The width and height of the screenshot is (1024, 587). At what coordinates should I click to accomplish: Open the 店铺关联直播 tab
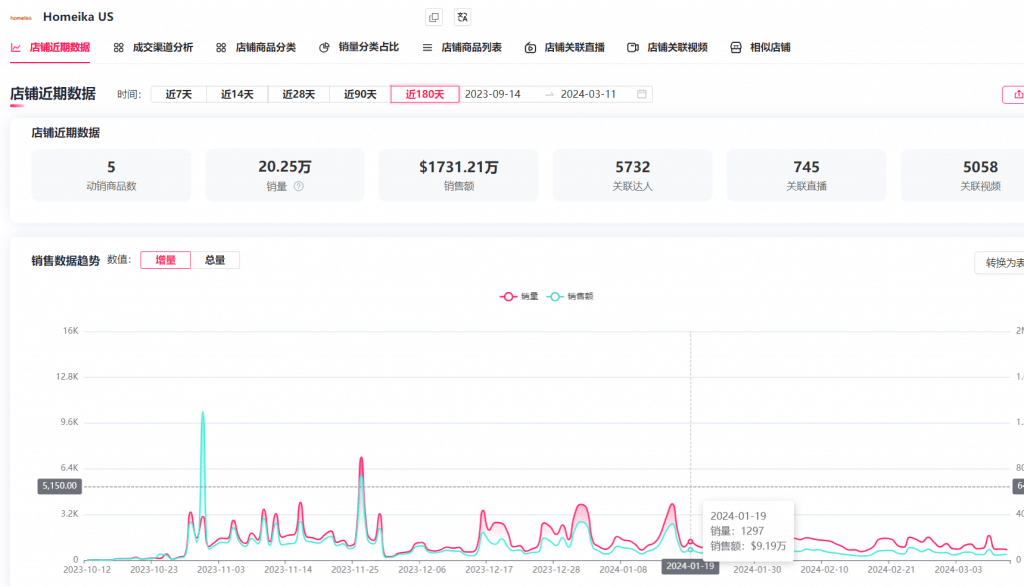coord(564,47)
